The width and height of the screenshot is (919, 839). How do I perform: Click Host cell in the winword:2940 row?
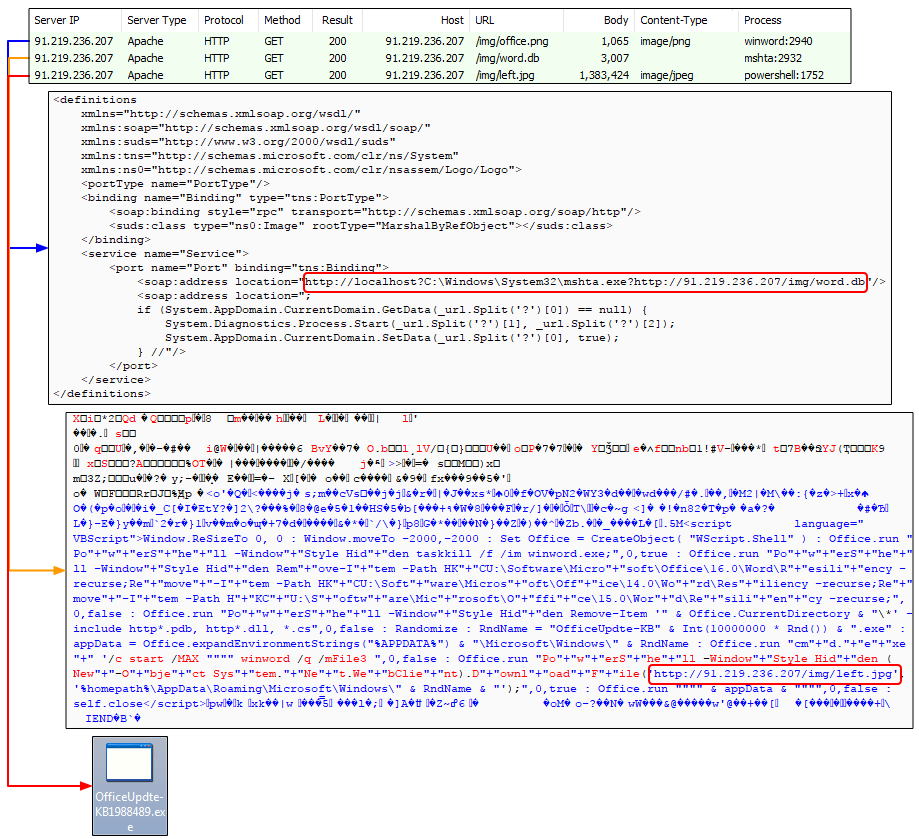point(424,41)
